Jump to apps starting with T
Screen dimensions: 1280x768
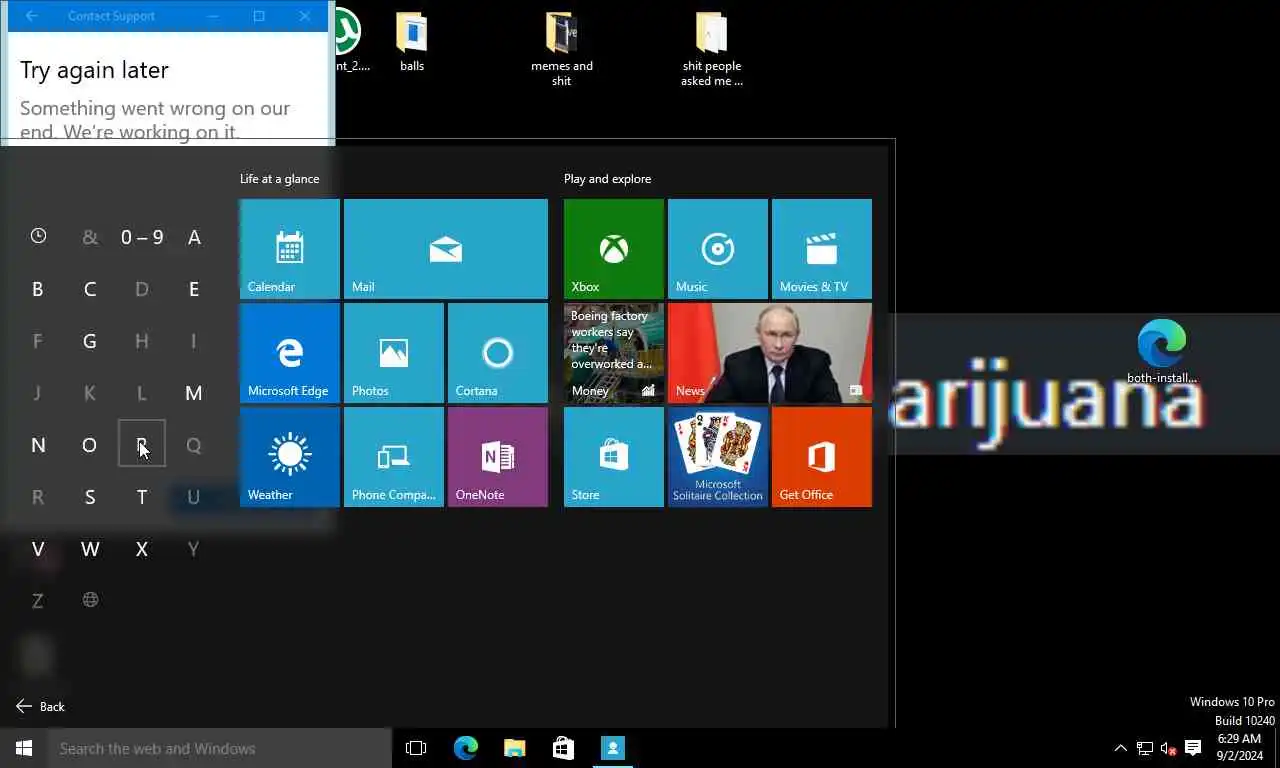pos(142,497)
